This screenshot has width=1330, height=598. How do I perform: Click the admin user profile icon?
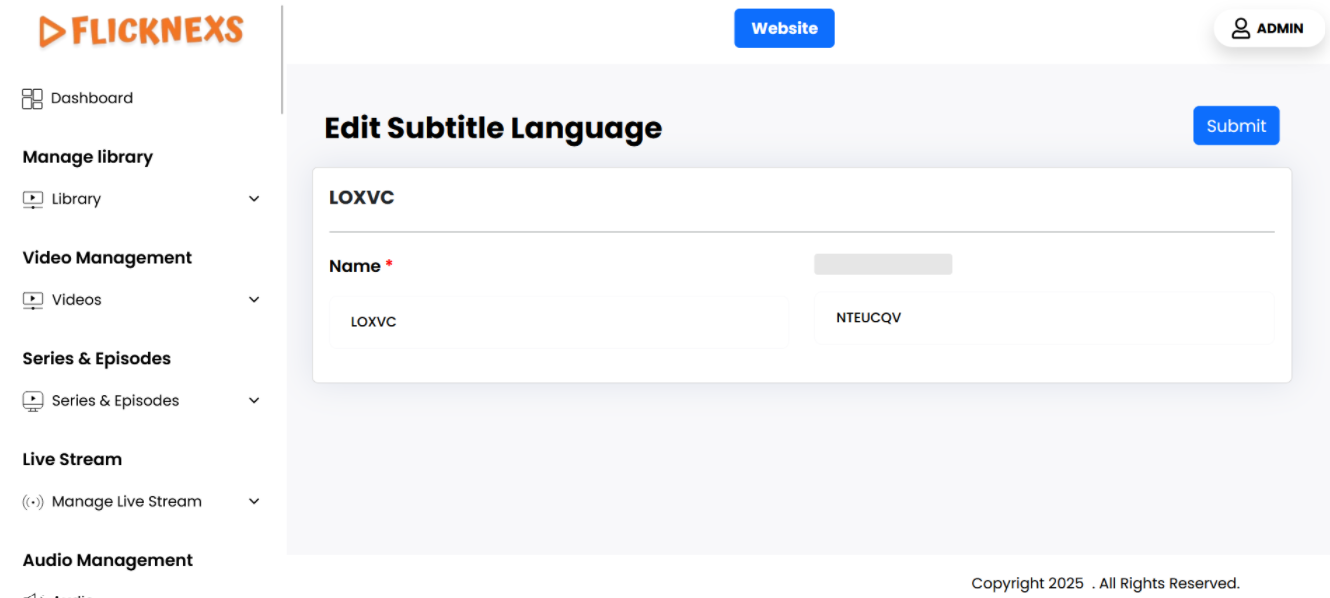[1241, 28]
